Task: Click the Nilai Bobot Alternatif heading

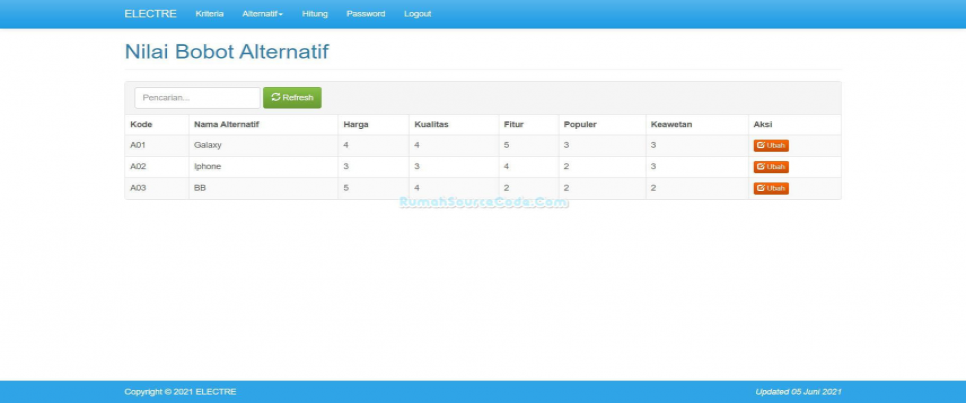Action: (x=227, y=52)
